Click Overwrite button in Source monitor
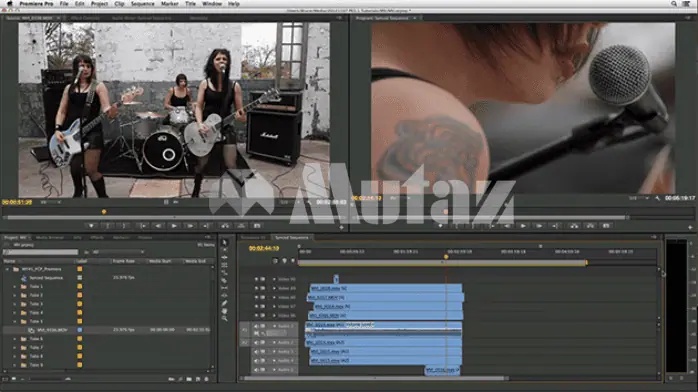The width and height of the screenshot is (698, 392). click(241, 226)
